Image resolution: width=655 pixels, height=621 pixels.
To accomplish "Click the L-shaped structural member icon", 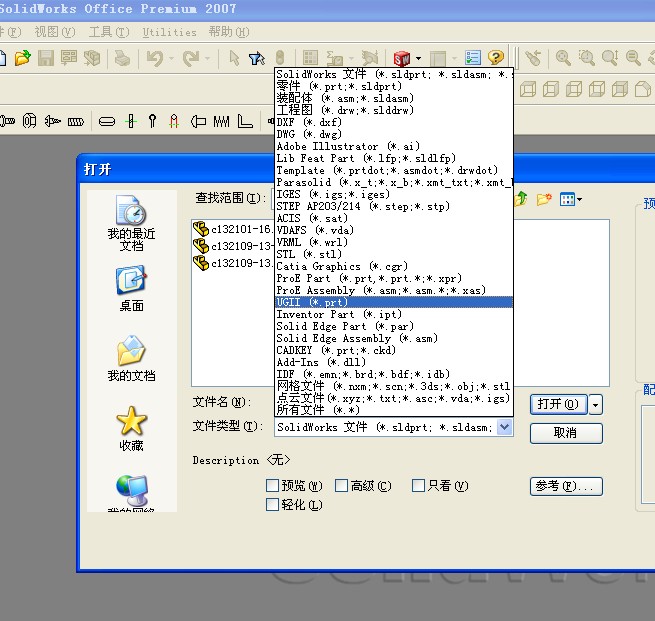I will point(245,122).
